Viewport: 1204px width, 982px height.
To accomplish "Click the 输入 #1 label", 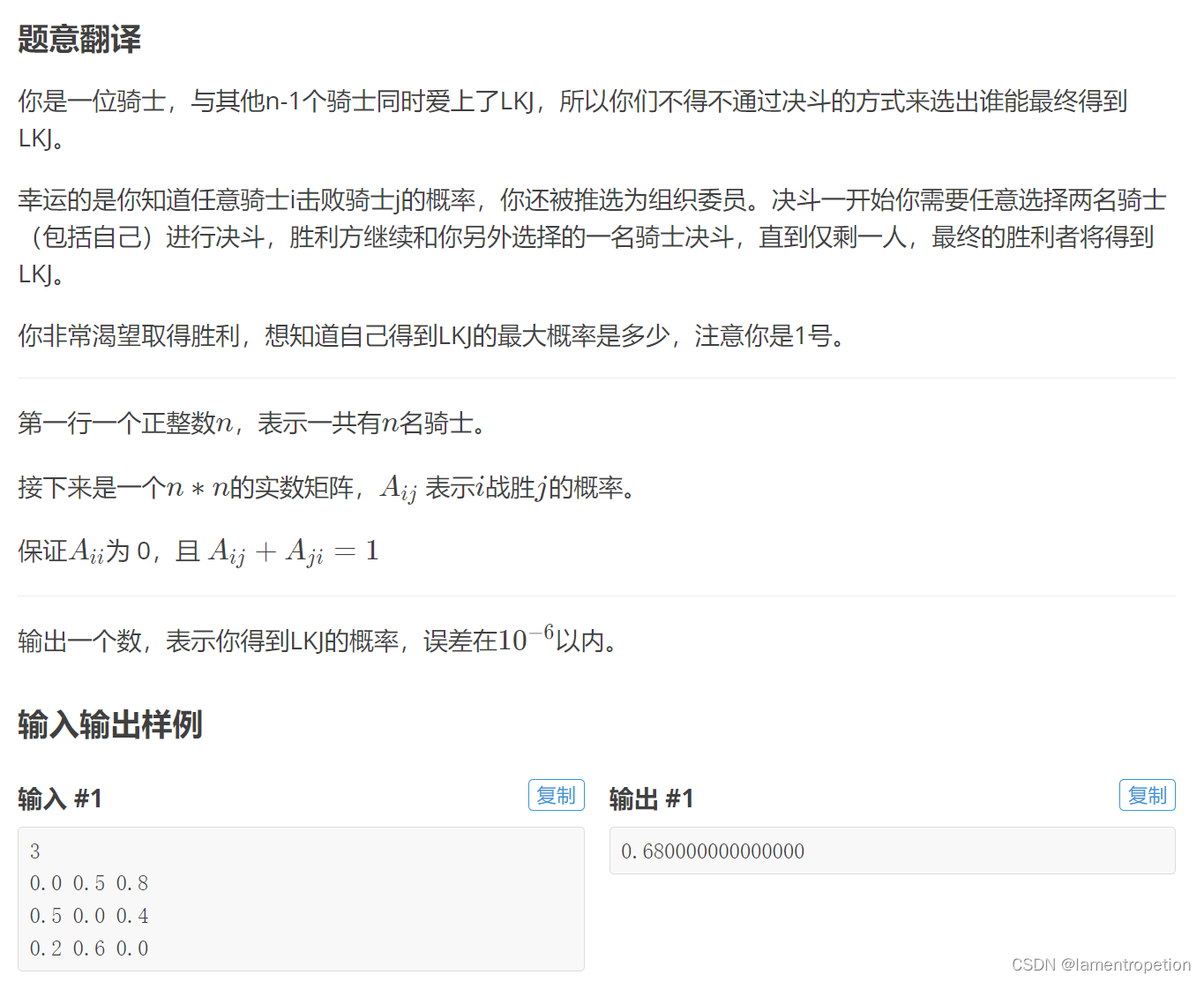I will click(60, 798).
